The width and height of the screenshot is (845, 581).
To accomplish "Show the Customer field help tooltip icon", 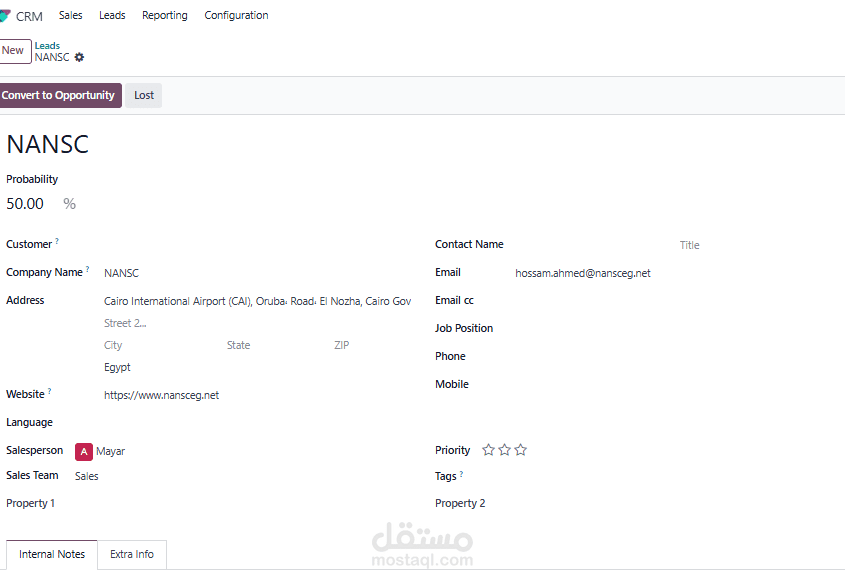I will 57,241.
